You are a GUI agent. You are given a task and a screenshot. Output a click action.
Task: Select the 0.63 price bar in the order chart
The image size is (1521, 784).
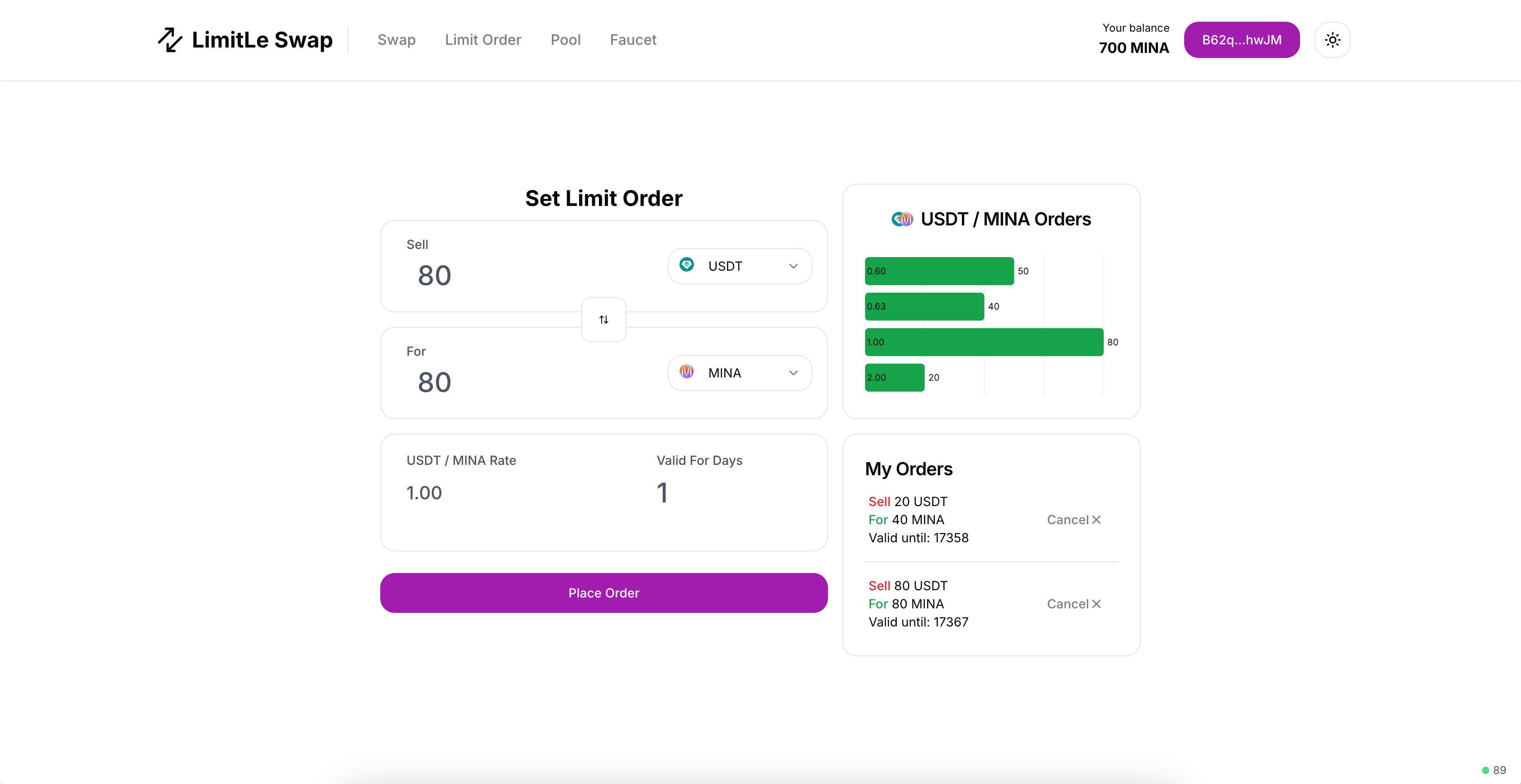point(924,306)
